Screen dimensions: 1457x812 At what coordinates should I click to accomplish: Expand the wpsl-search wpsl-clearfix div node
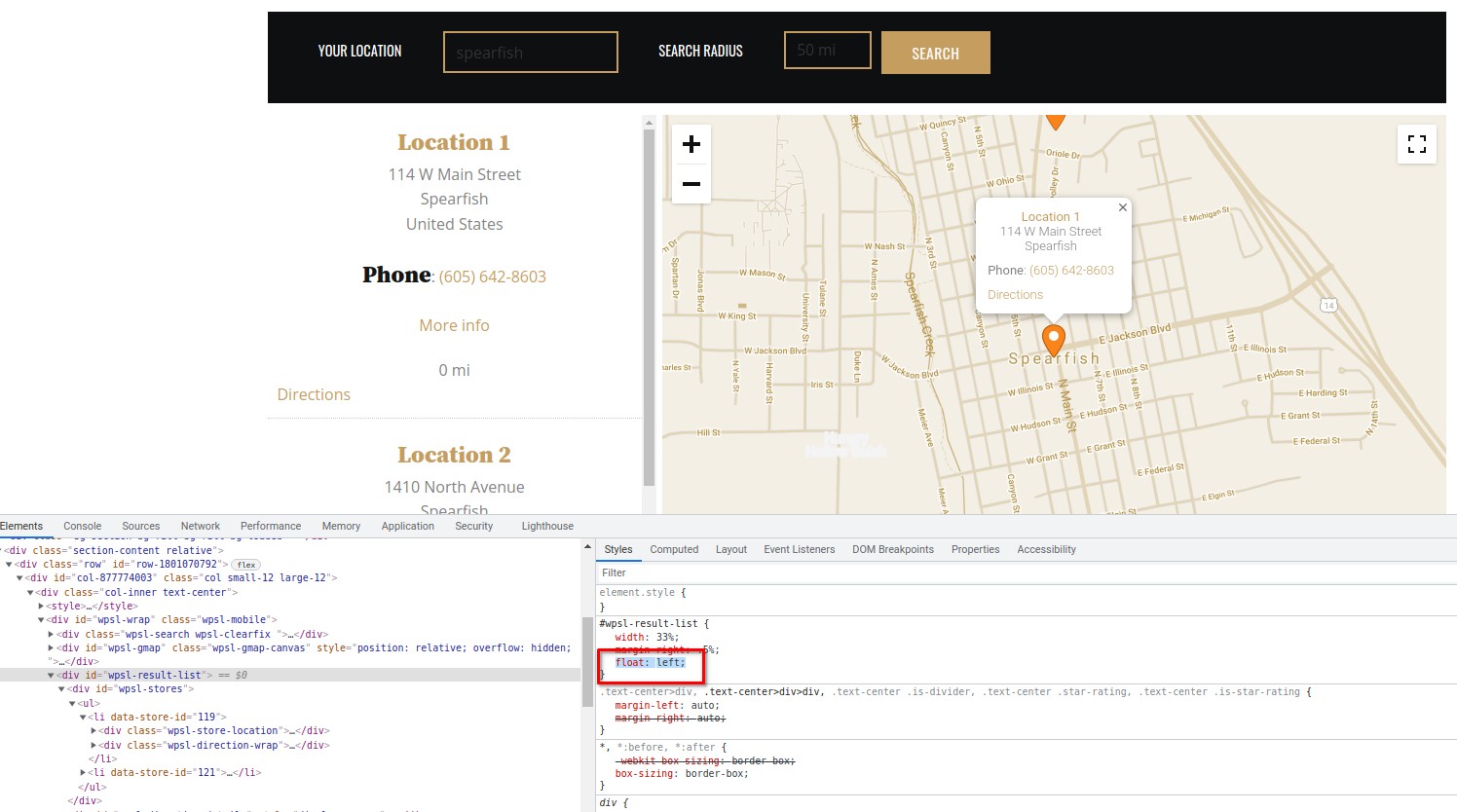pos(52,634)
